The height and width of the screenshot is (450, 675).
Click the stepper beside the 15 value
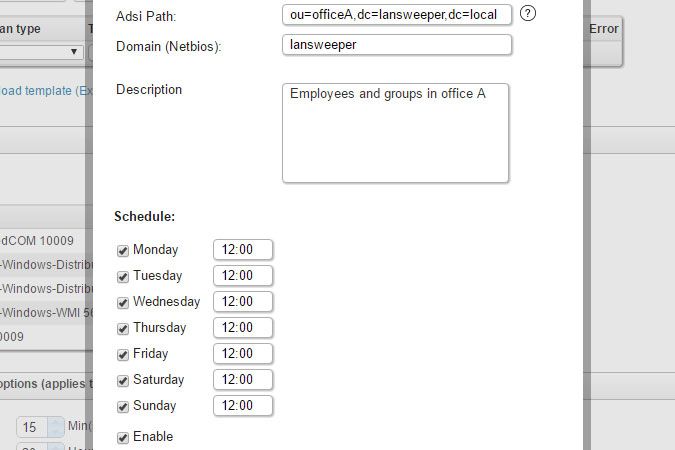(x=55, y=427)
